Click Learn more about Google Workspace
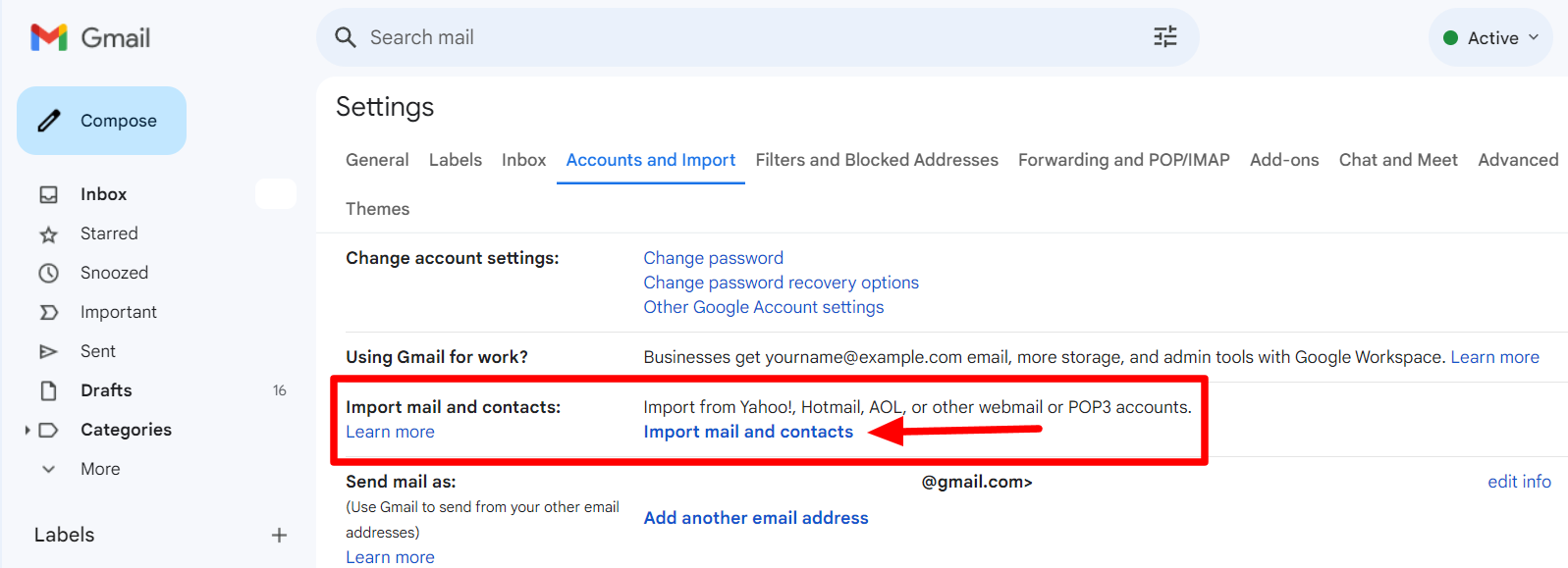The image size is (1568, 568). [1495, 357]
